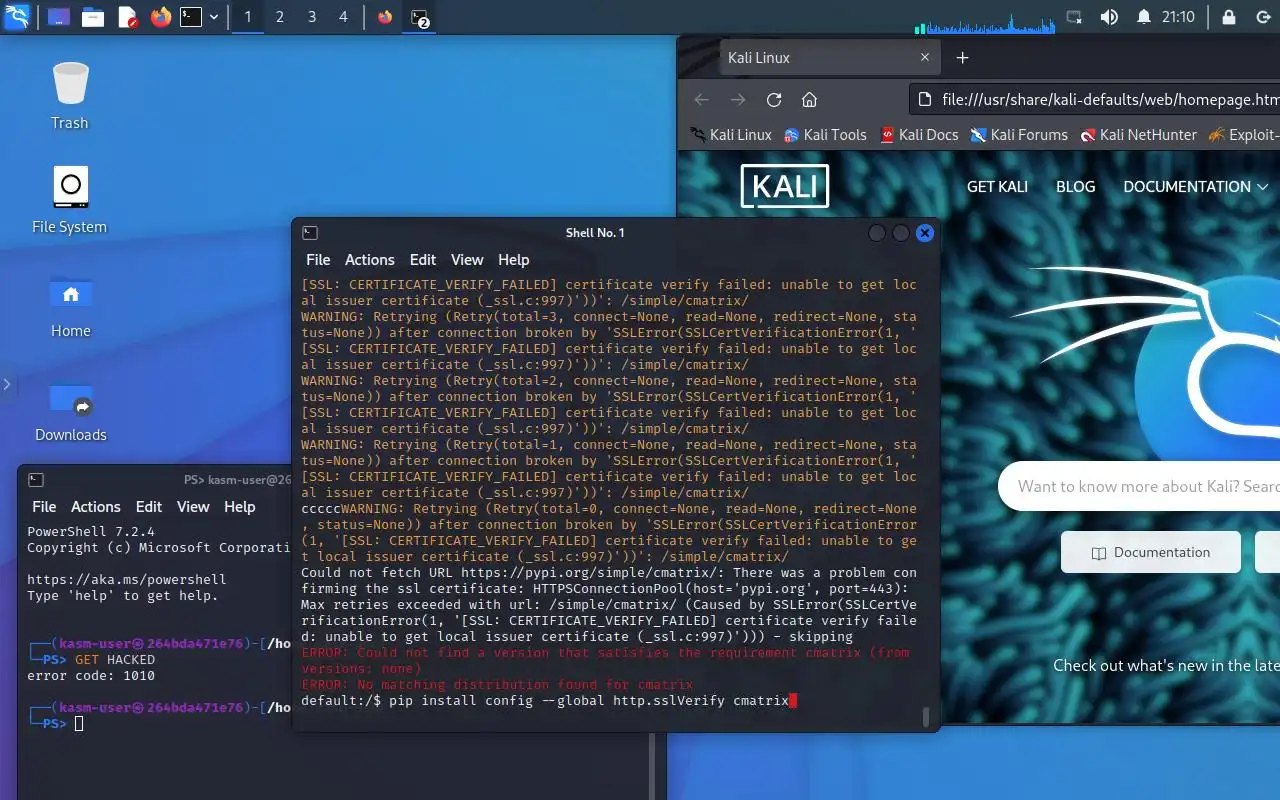1280x800 pixels.
Task: Click the Firefox address bar
Action: tap(1095, 100)
